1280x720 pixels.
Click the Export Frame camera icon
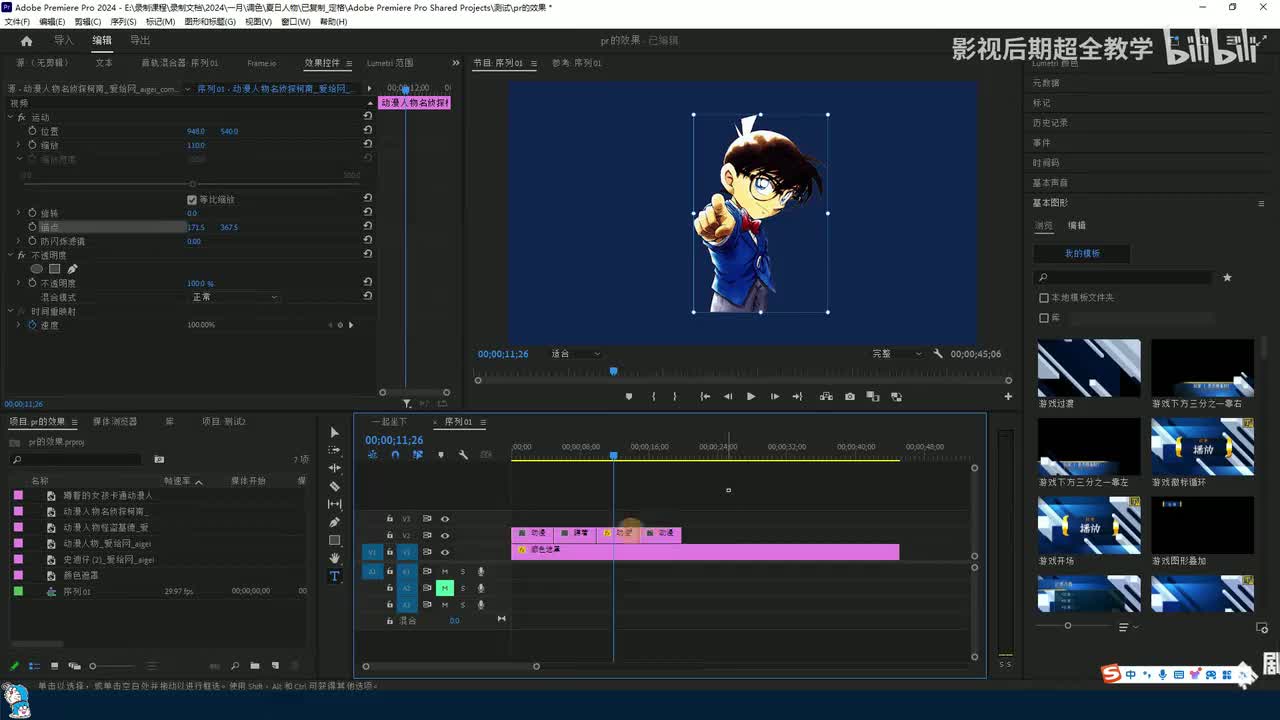(x=850, y=397)
